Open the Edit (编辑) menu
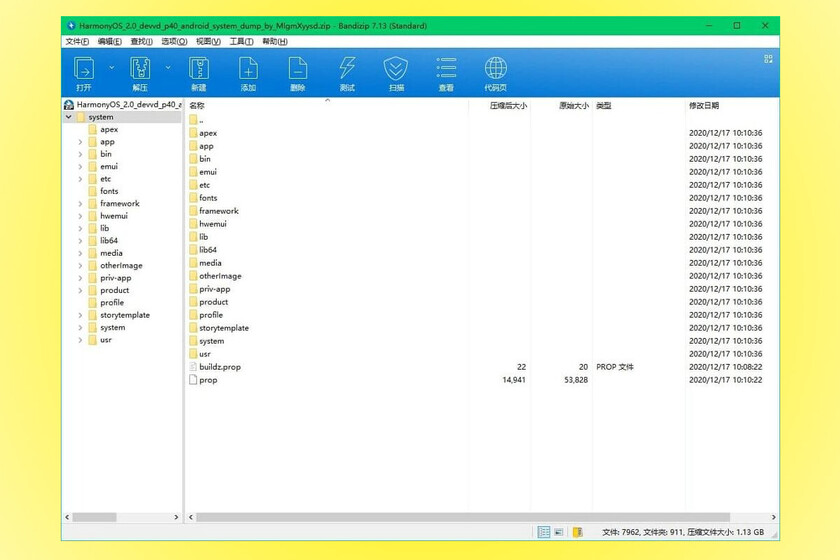 click(x=109, y=41)
